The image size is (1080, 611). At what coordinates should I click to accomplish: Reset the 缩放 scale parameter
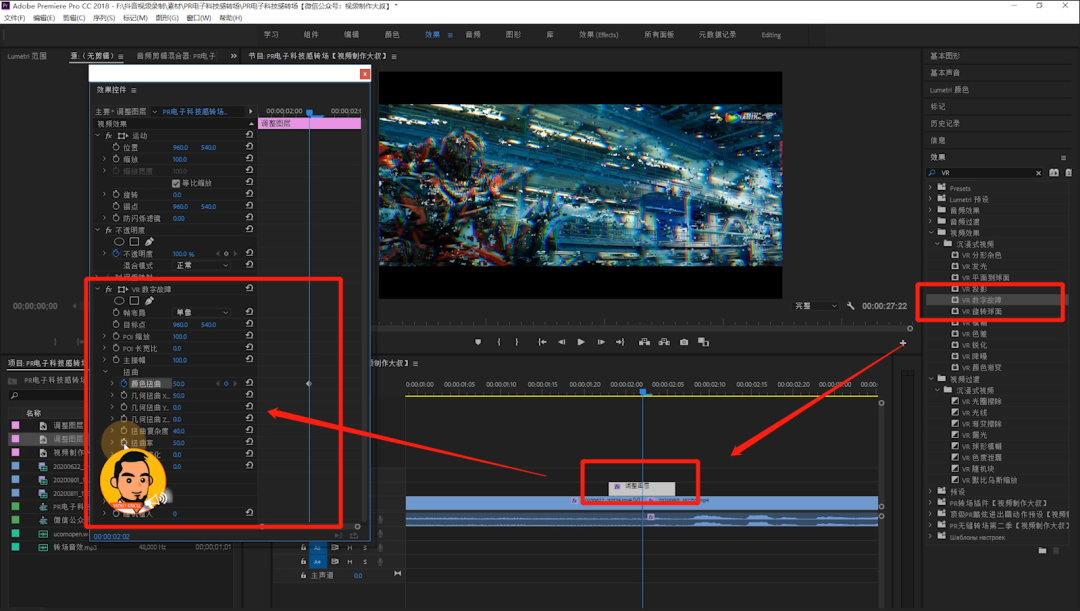pos(249,158)
